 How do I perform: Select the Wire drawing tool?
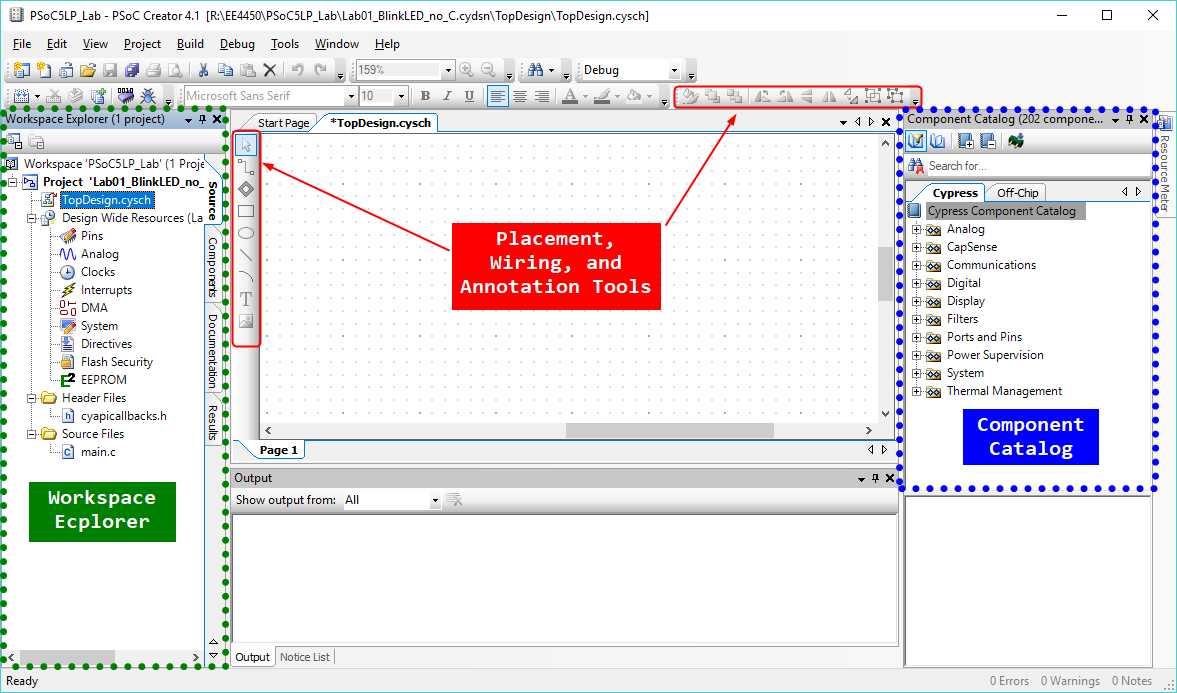point(246,167)
